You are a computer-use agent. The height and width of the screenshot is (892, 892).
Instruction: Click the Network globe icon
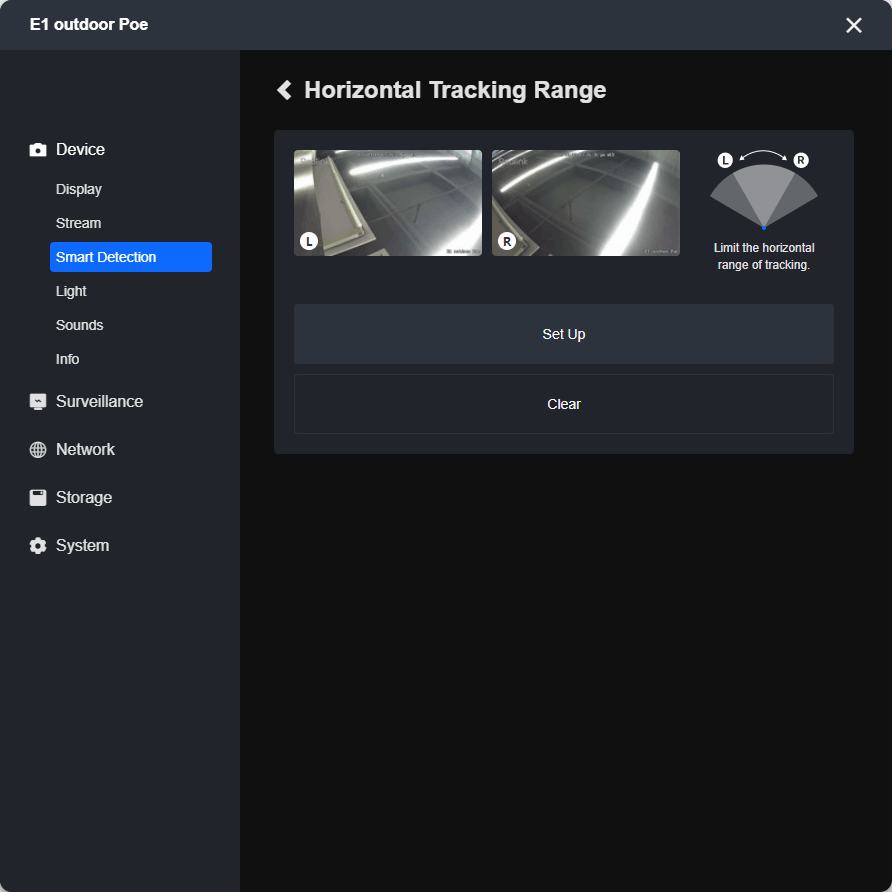tap(38, 449)
